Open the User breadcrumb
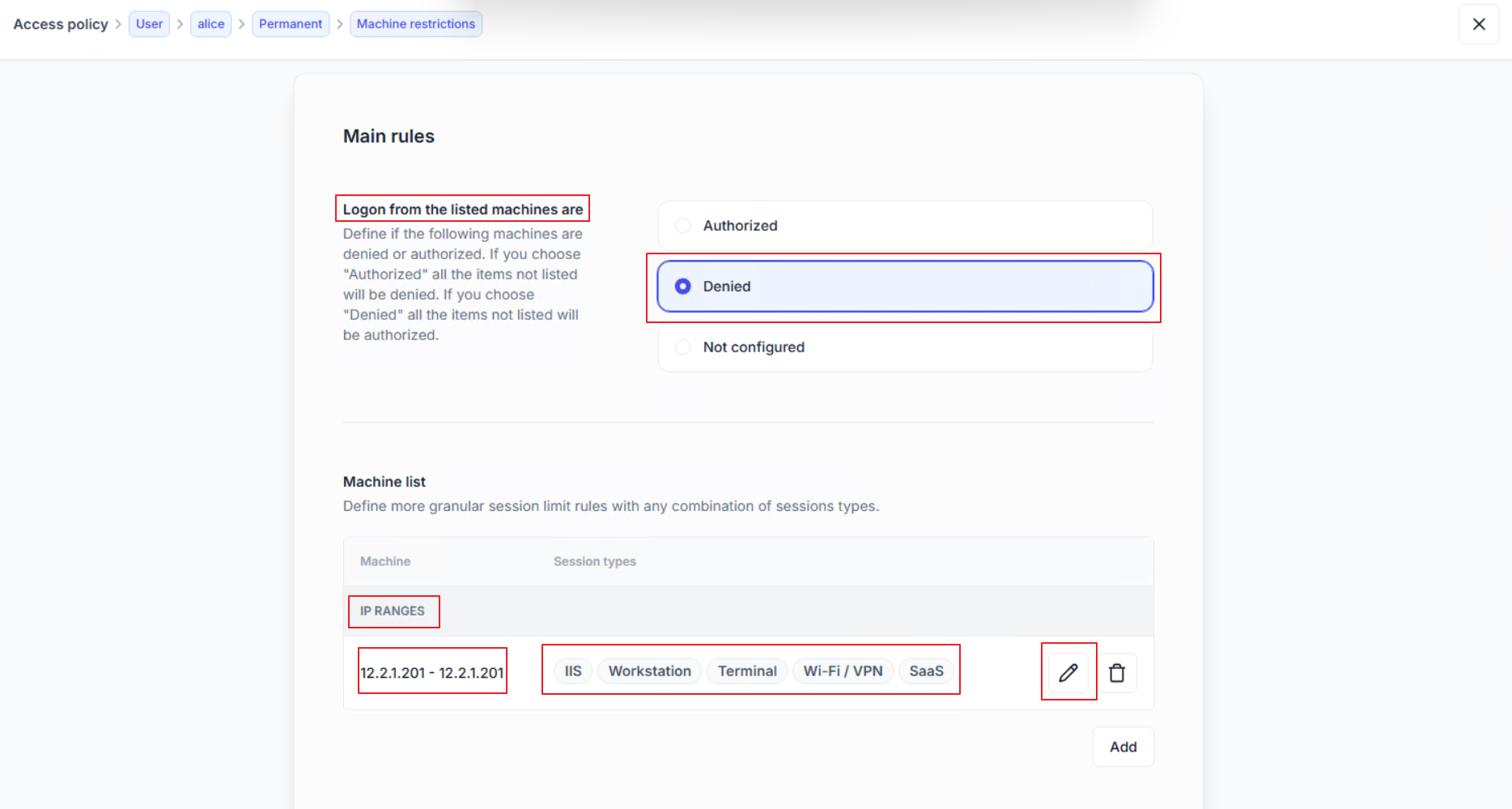The image size is (1512, 809). [149, 24]
